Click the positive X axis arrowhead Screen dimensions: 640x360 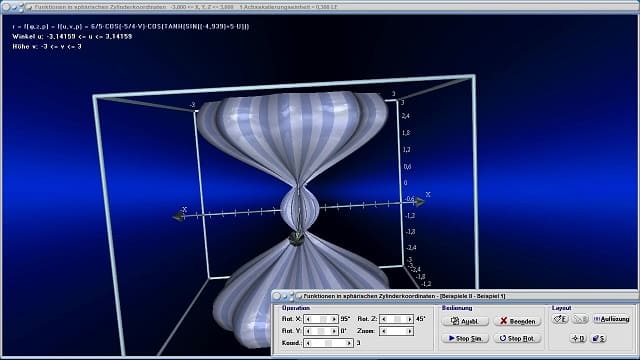(x=420, y=201)
